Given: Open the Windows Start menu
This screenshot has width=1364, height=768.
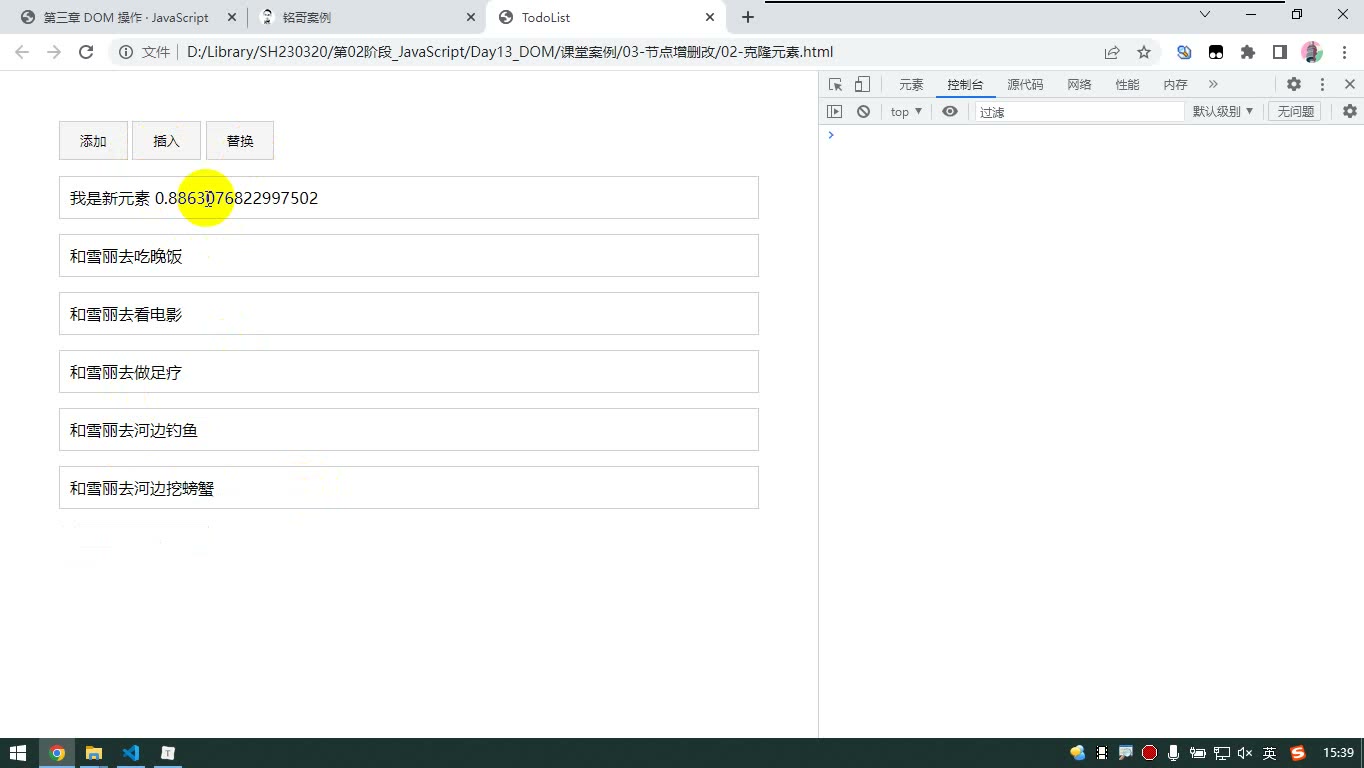Looking at the screenshot, I should (x=18, y=753).
